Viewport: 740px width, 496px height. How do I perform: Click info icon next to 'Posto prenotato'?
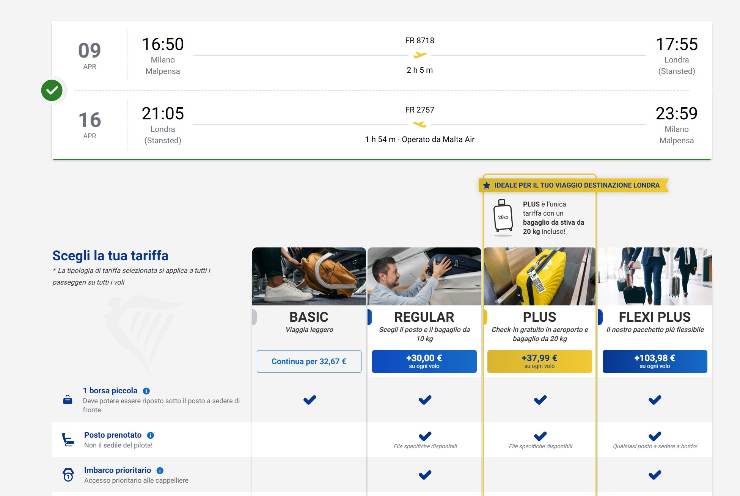(151, 435)
